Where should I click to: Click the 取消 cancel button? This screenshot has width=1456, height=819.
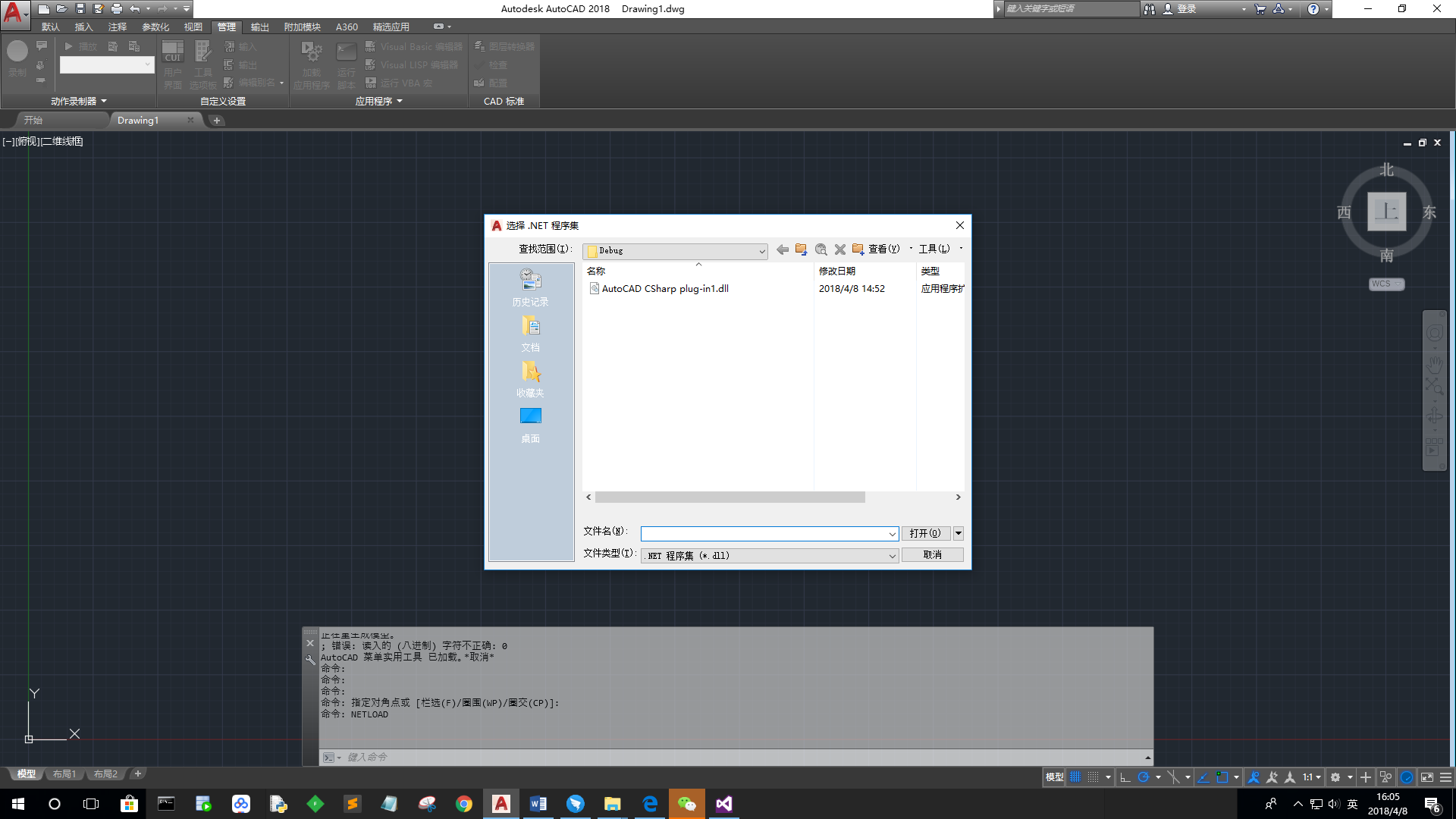coord(932,555)
